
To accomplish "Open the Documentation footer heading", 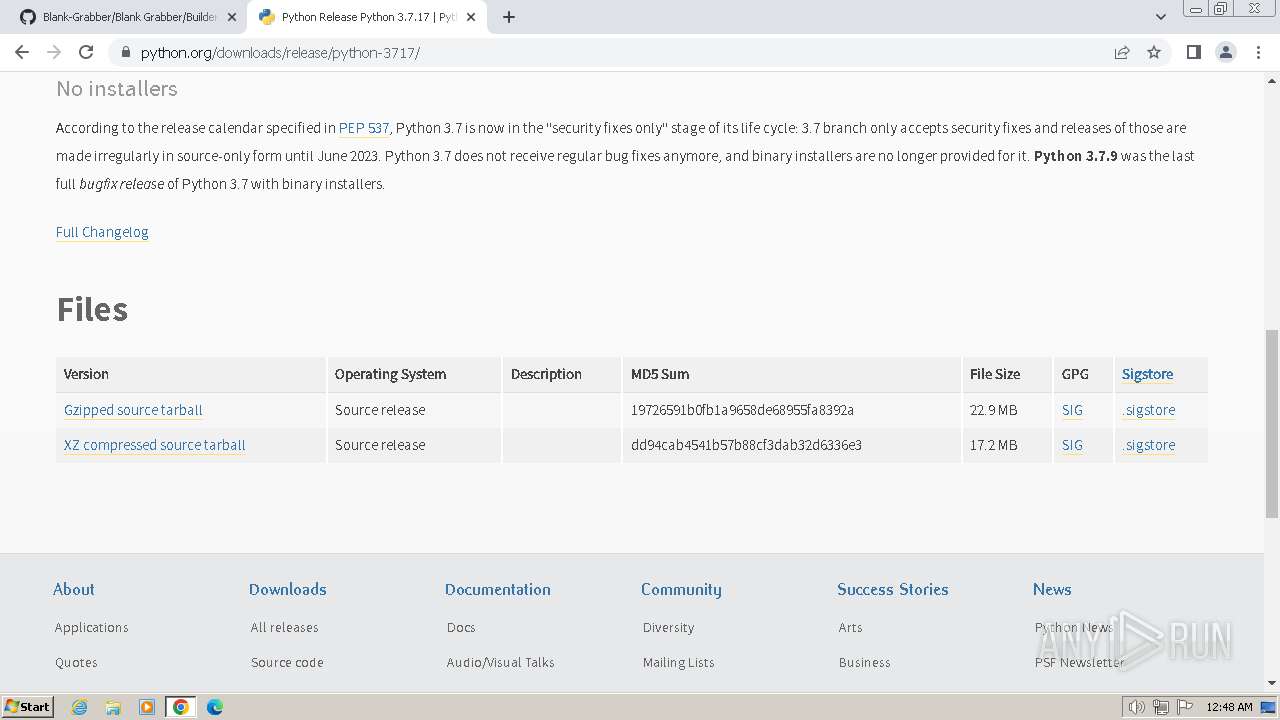I will (x=498, y=589).
